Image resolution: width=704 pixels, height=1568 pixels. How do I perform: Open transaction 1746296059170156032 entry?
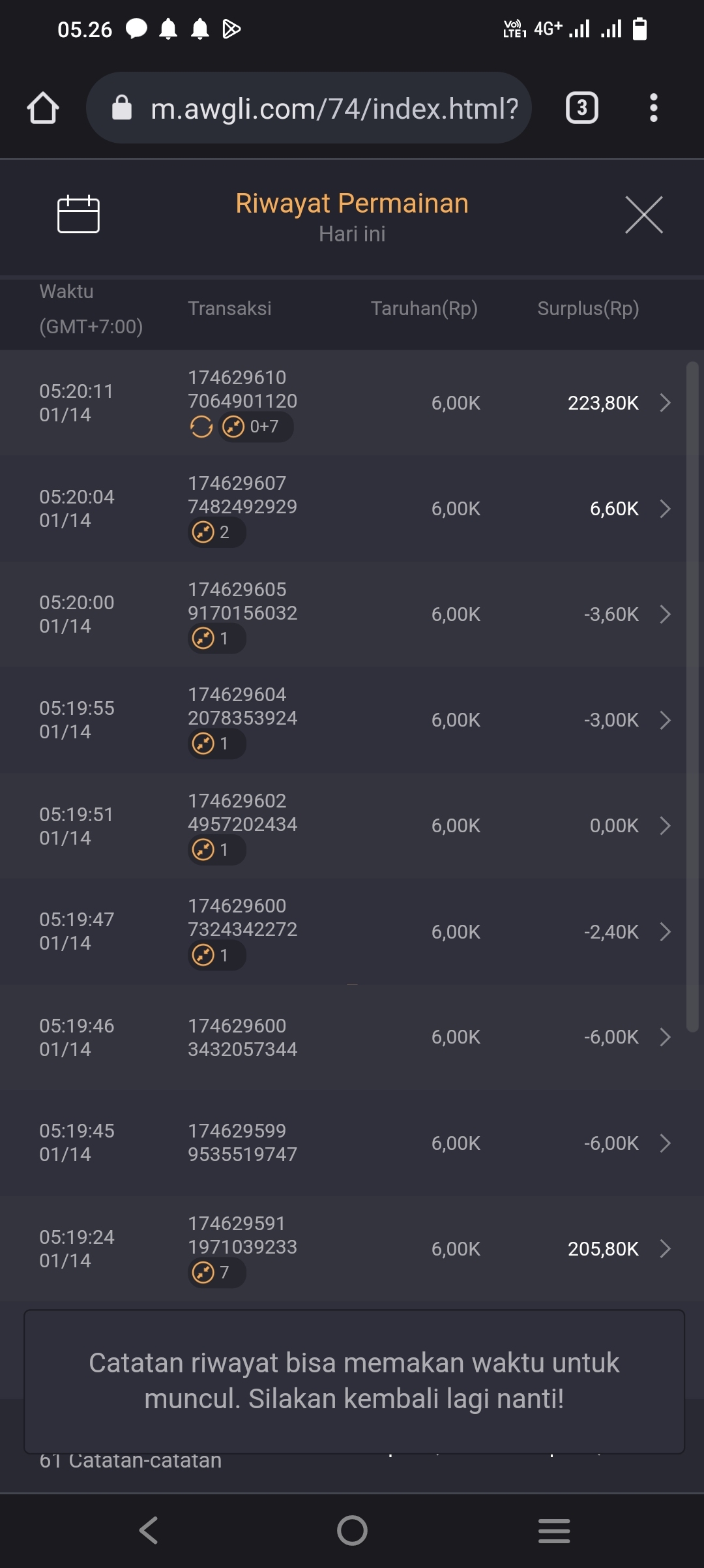(242, 601)
